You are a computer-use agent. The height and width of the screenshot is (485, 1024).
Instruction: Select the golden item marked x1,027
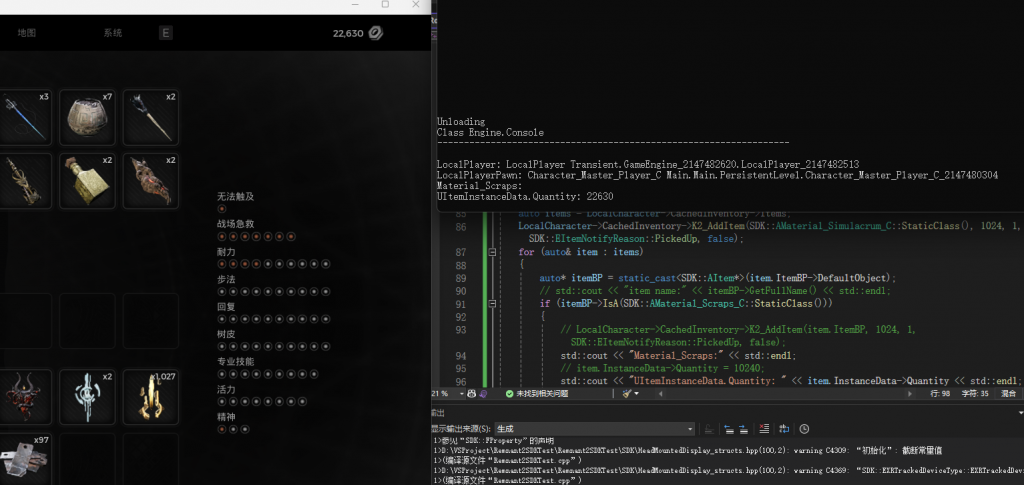pyautogui.click(x=151, y=398)
